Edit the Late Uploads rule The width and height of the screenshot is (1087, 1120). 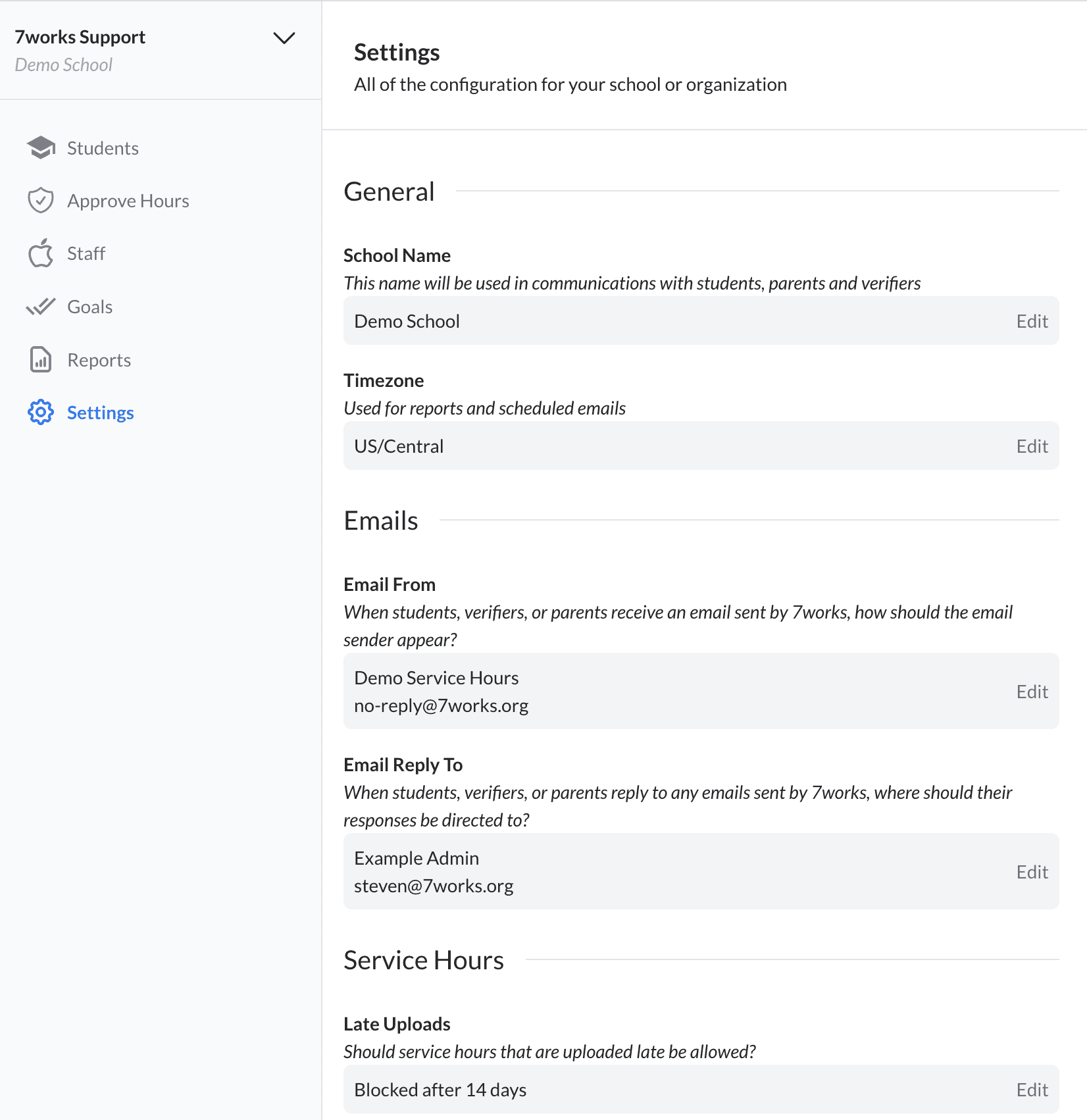(1032, 1090)
